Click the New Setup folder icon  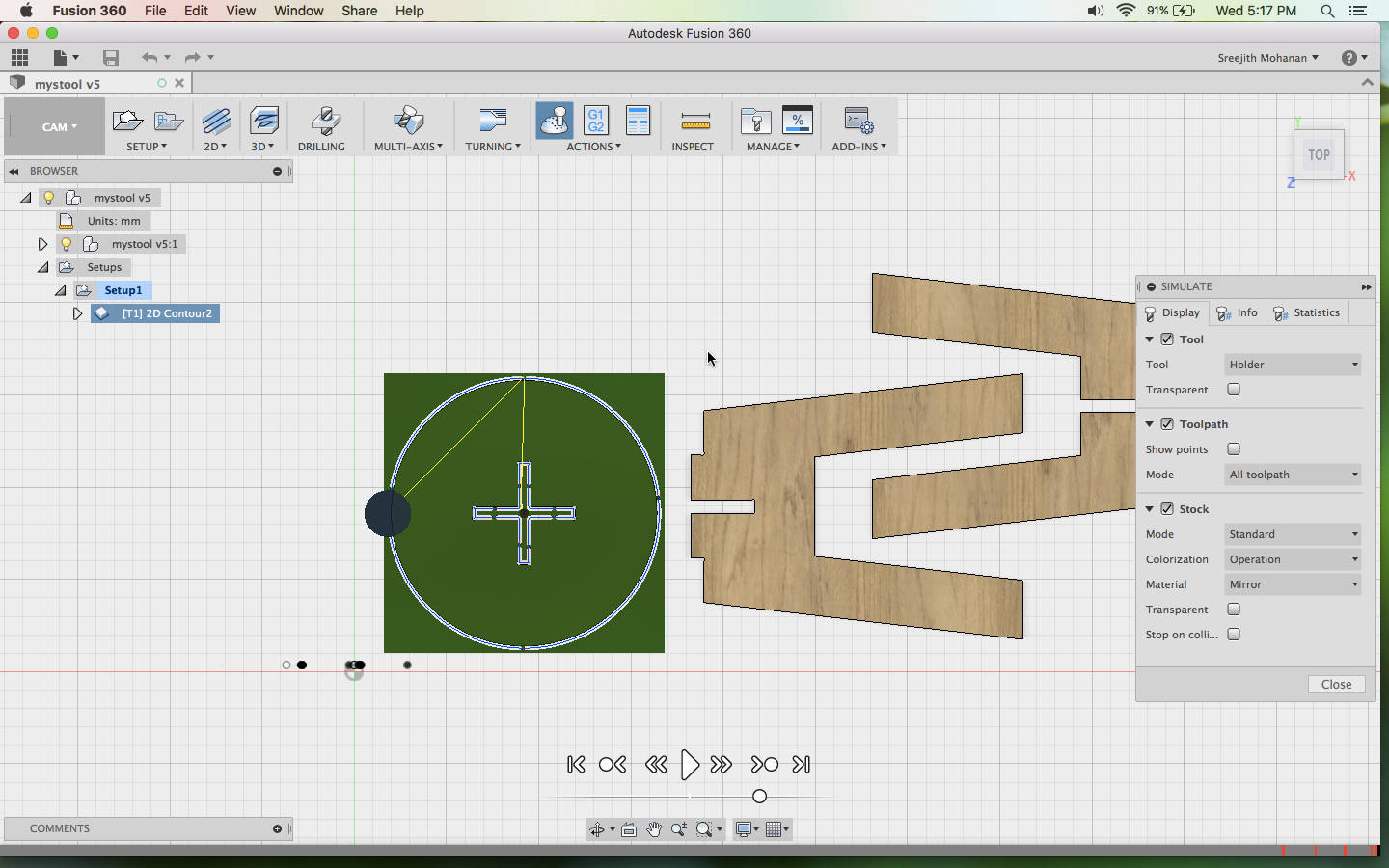[127, 121]
